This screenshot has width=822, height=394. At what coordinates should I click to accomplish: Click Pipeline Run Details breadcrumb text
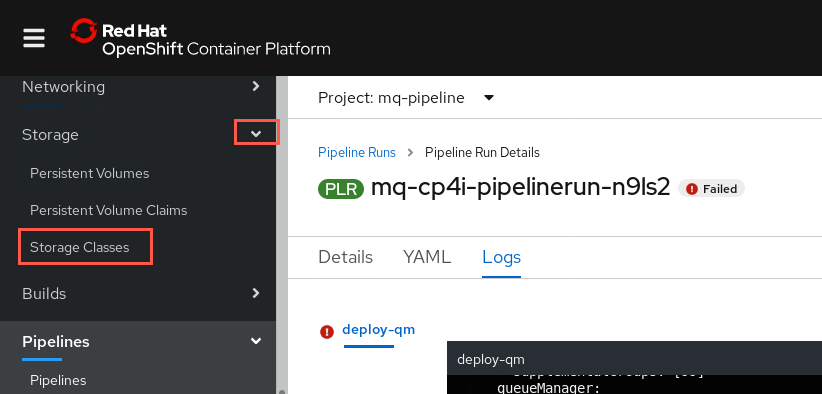coord(482,152)
